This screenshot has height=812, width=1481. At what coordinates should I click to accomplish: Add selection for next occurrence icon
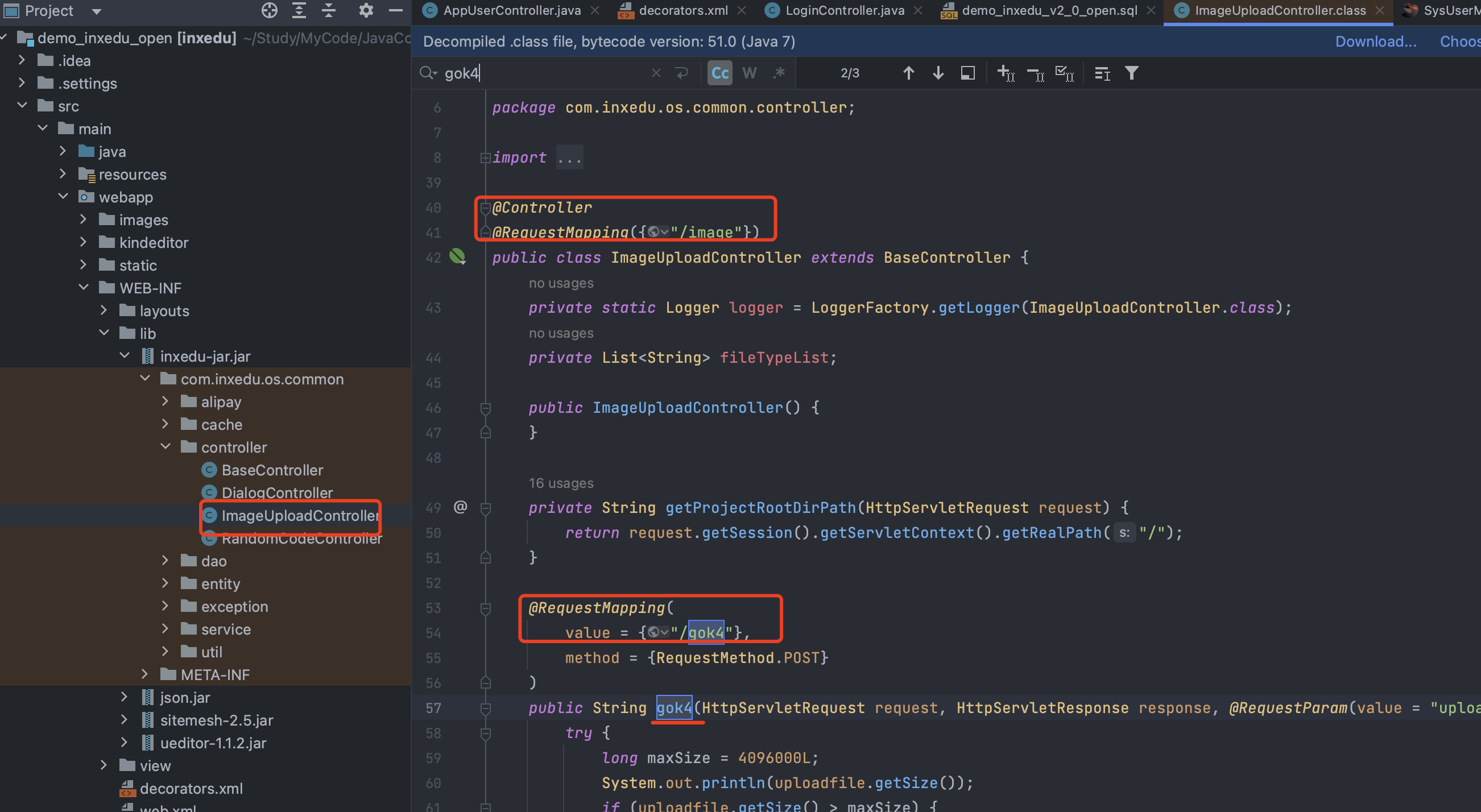pos(1006,73)
